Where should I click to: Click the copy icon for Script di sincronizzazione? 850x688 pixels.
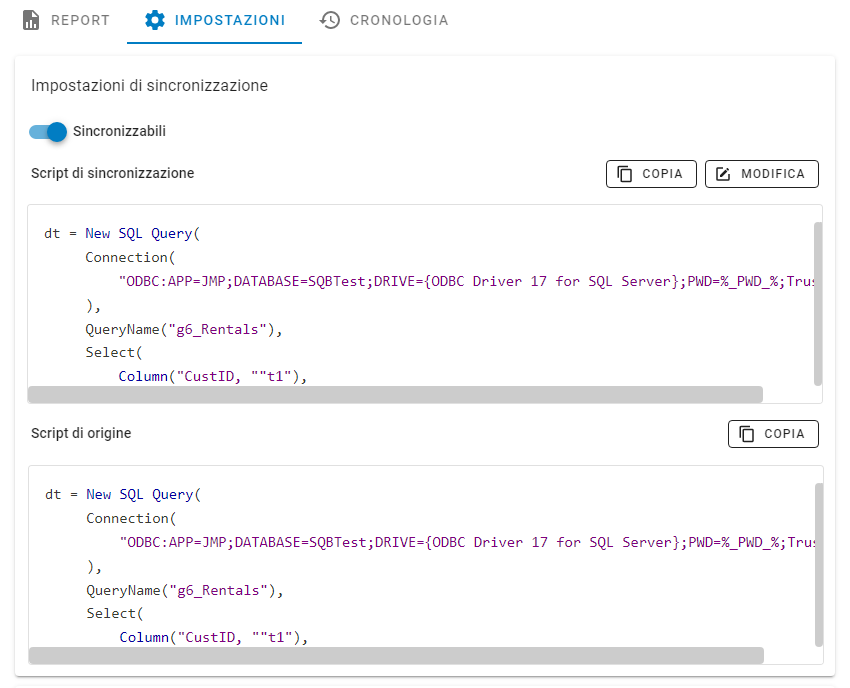click(x=625, y=174)
